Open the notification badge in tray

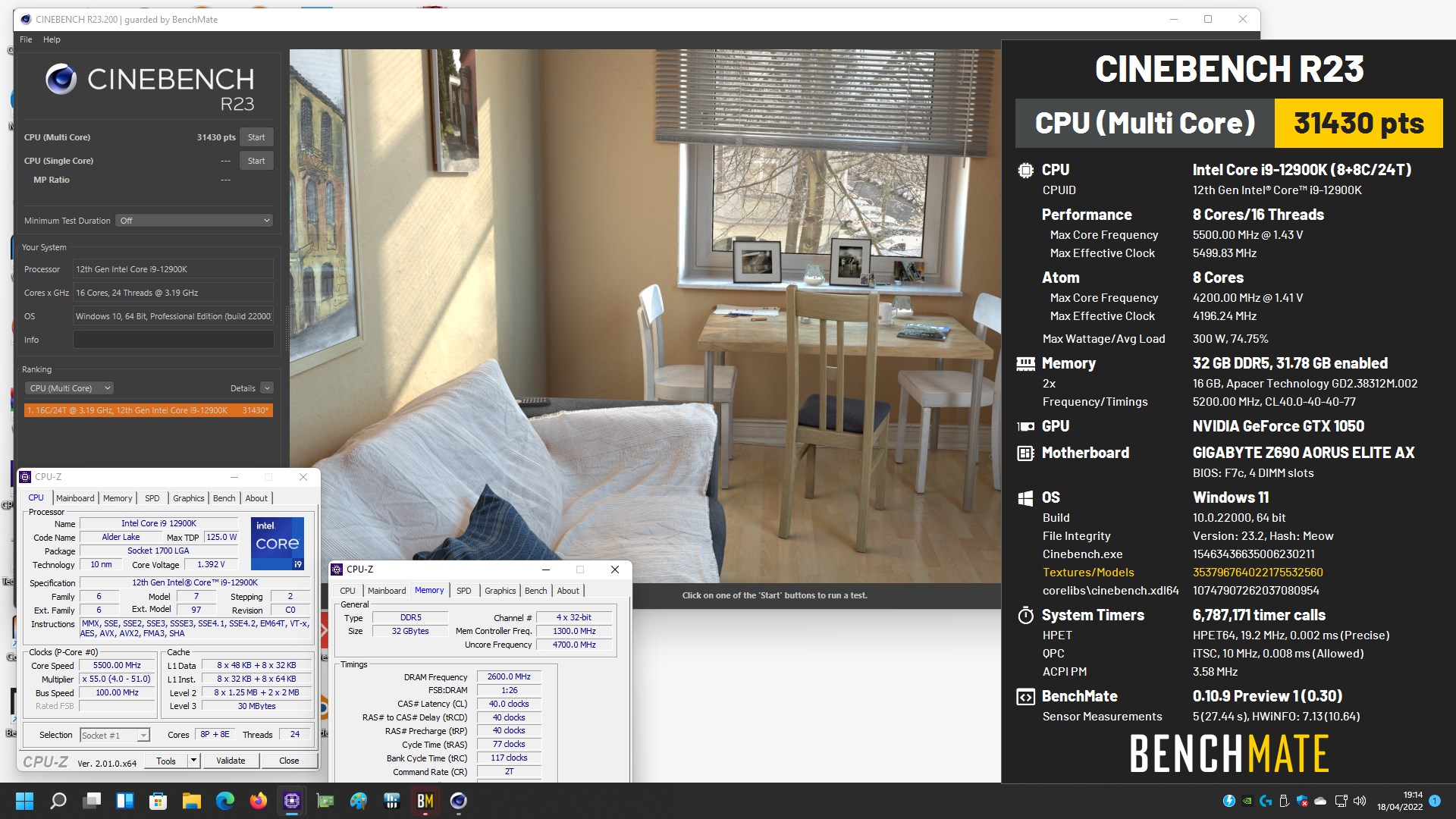click(x=1435, y=800)
